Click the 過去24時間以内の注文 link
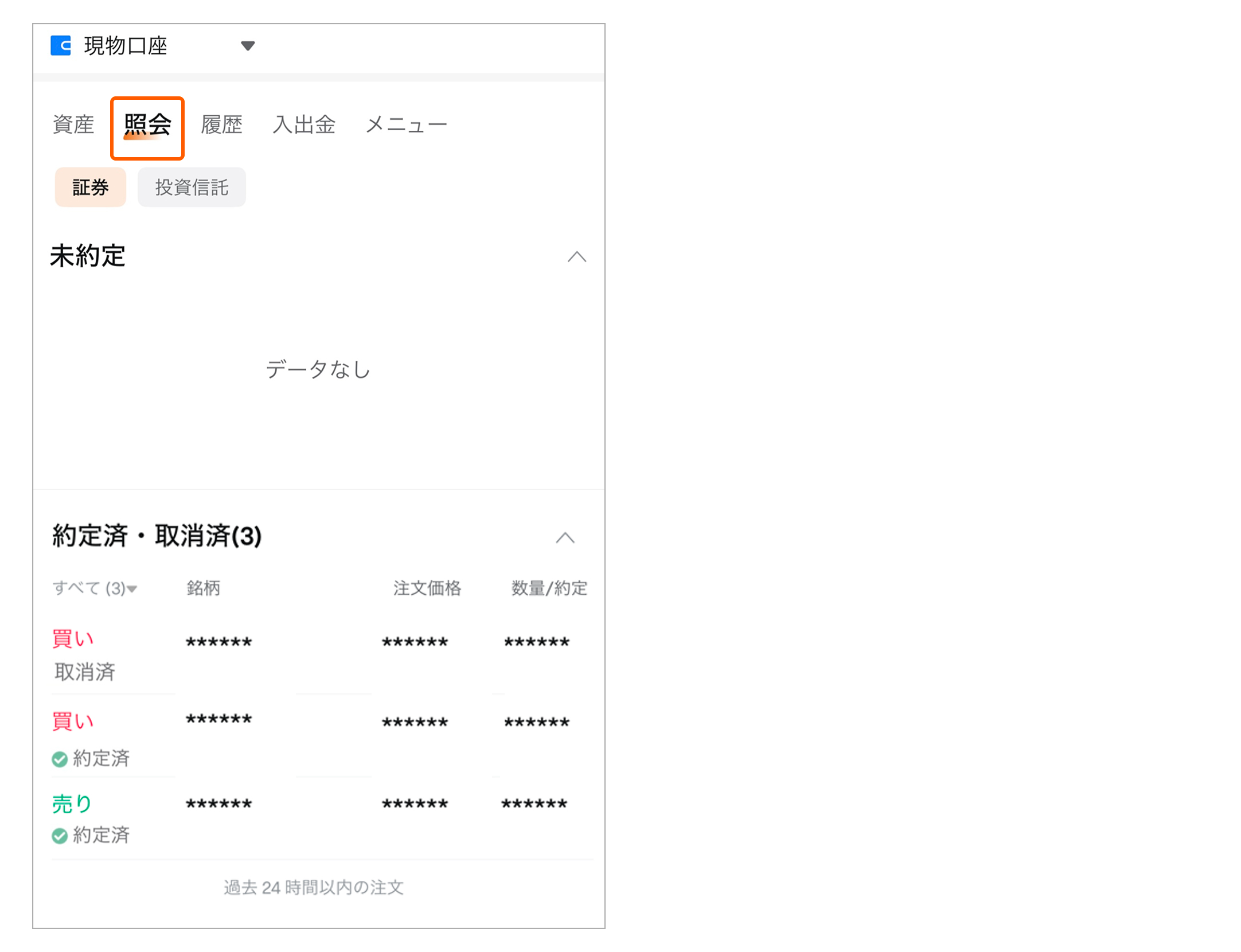The width and height of the screenshot is (1241, 952). click(x=313, y=887)
